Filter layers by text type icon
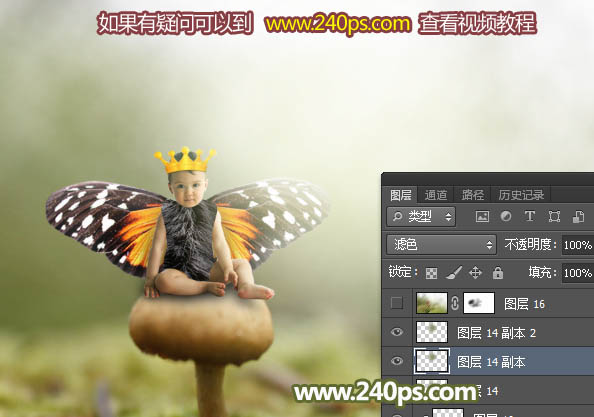The height and width of the screenshot is (417, 594). (530, 217)
